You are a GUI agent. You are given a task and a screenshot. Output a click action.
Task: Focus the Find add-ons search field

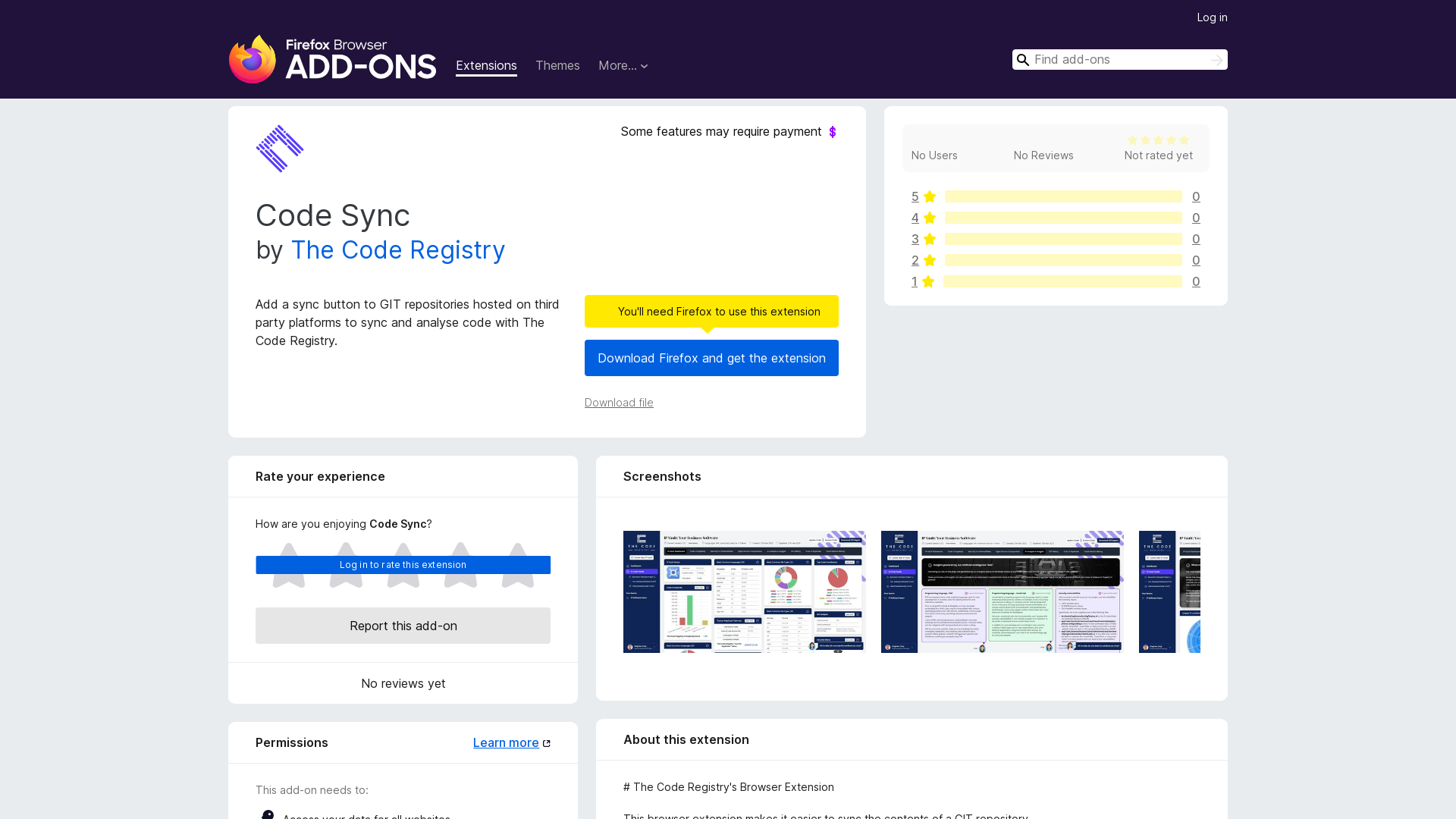pyautogui.click(x=1119, y=60)
